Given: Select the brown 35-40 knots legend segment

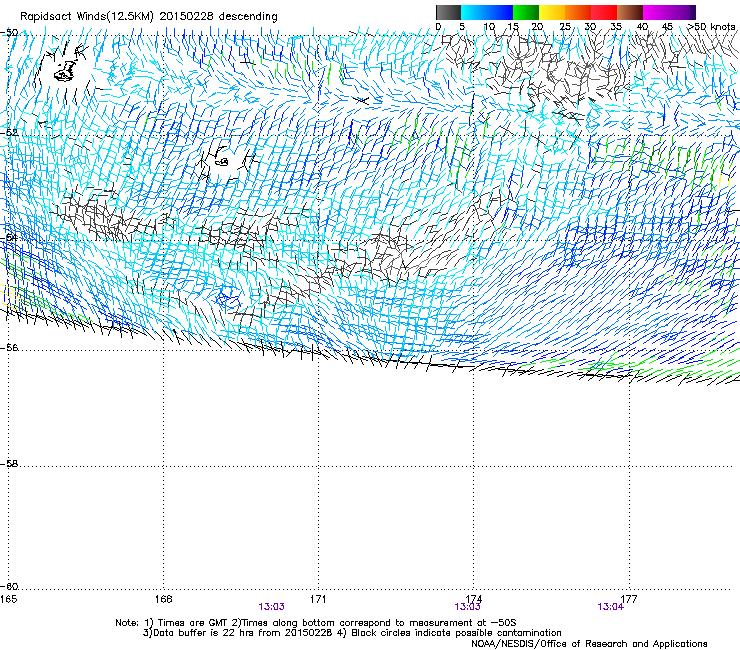Looking at the screenshot, I should [630, 12].
